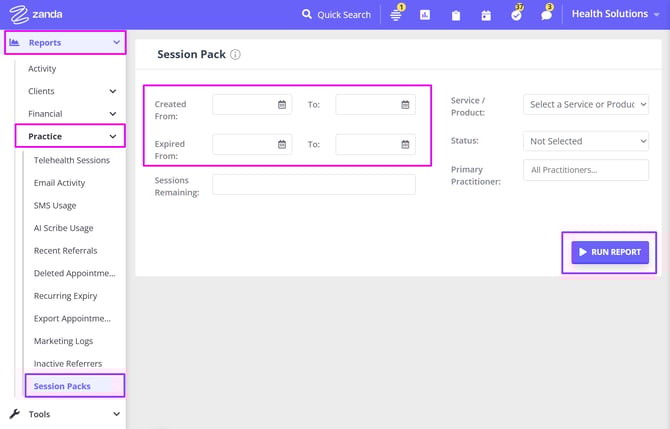
Task: Select Telehealth Sessions in sidebar
Action: pyautogui.click(x=71, y=160)
